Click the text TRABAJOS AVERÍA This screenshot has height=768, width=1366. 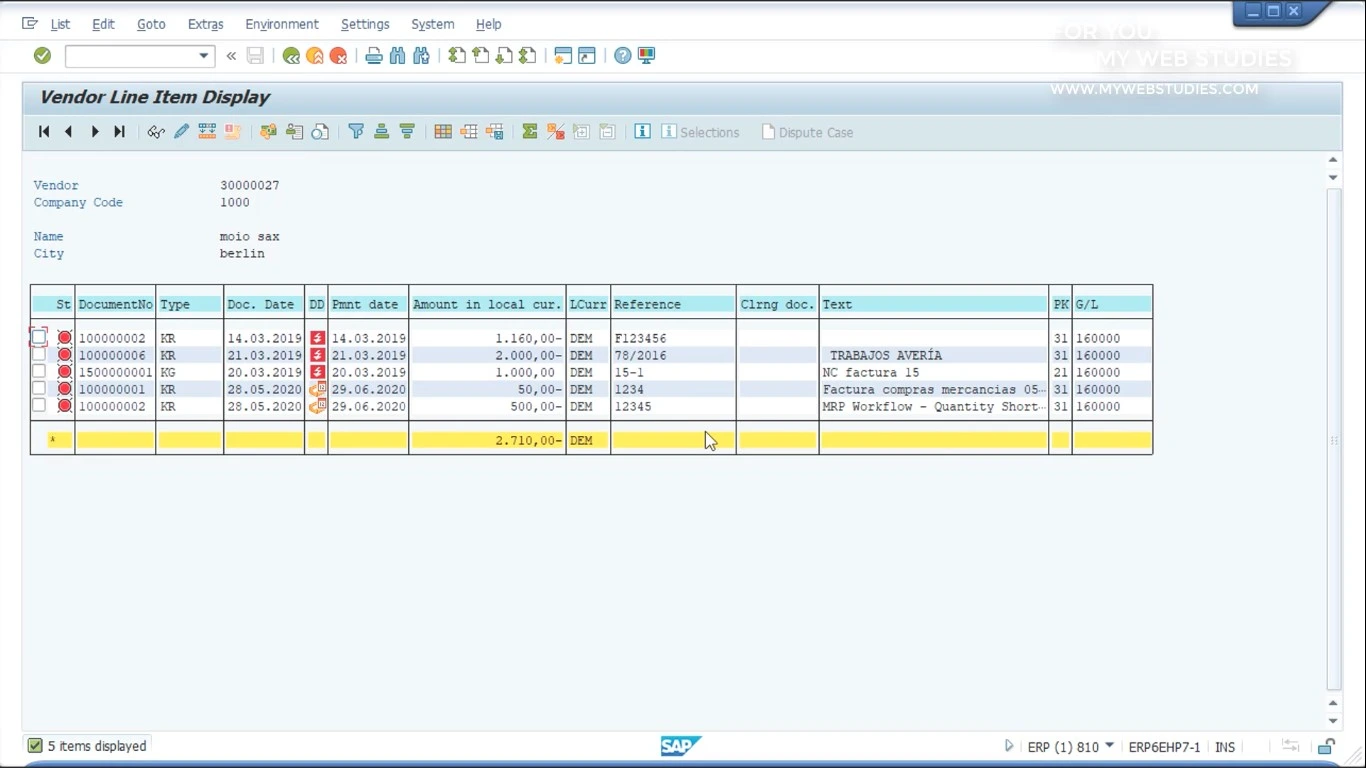pos(886,355)
